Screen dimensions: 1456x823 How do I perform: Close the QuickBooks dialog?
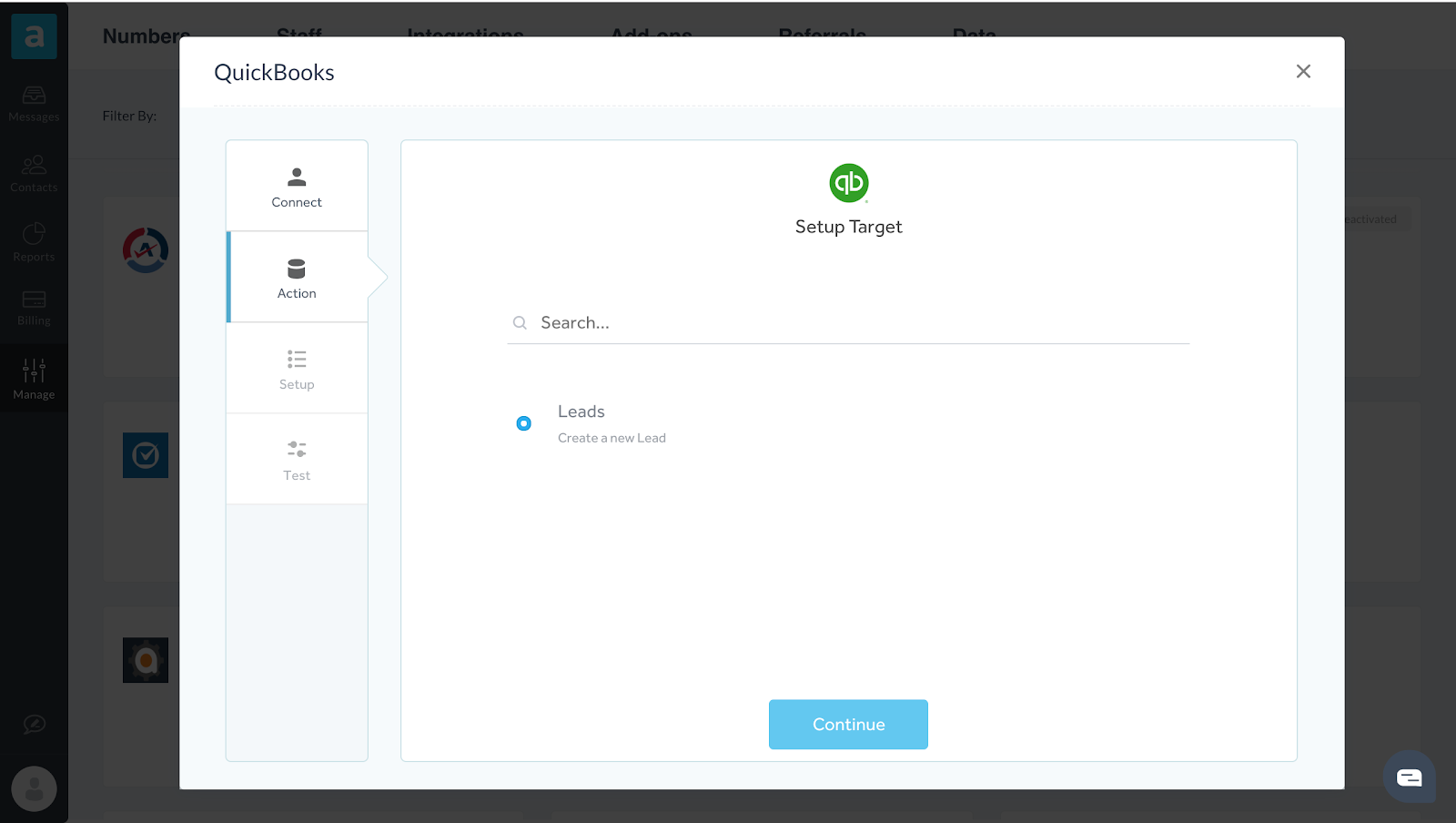pyautogui.click(x=1303, y=71)
